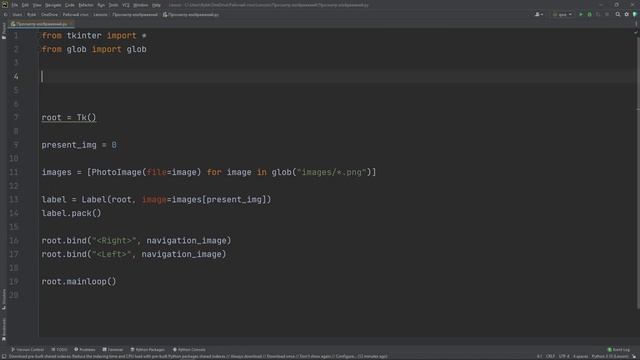This screenshot has height=360, width=640.
Task: Open the Bookmarks tool window sidebar
Action: click(x=4, y=329)
